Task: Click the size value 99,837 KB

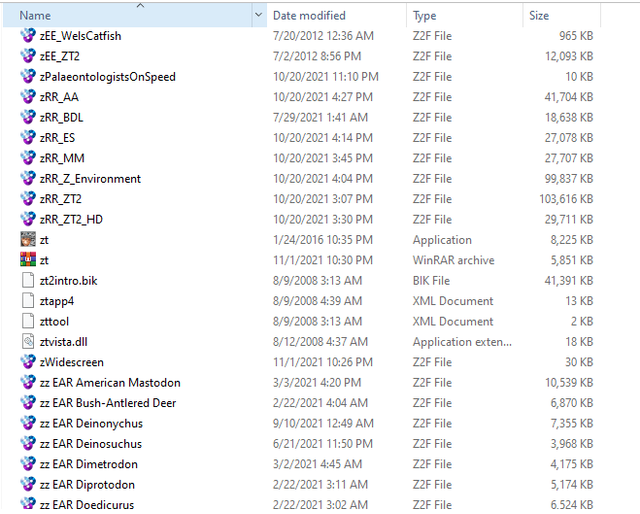Action: [x=569, y=179]
